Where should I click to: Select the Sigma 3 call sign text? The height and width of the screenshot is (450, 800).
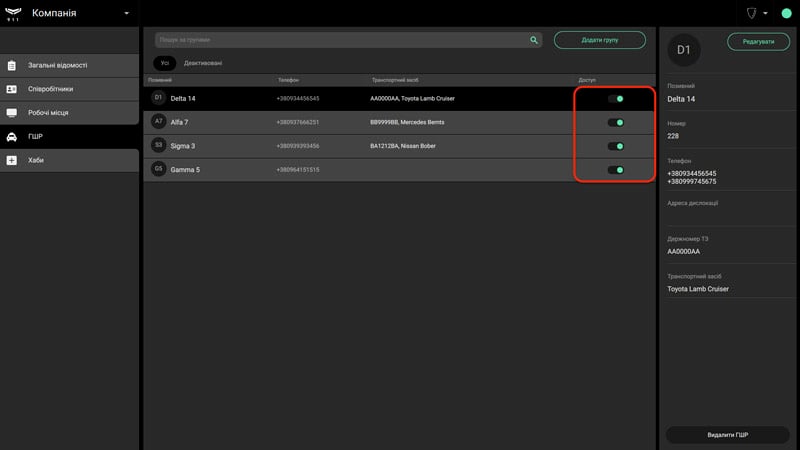coord(183,146)
